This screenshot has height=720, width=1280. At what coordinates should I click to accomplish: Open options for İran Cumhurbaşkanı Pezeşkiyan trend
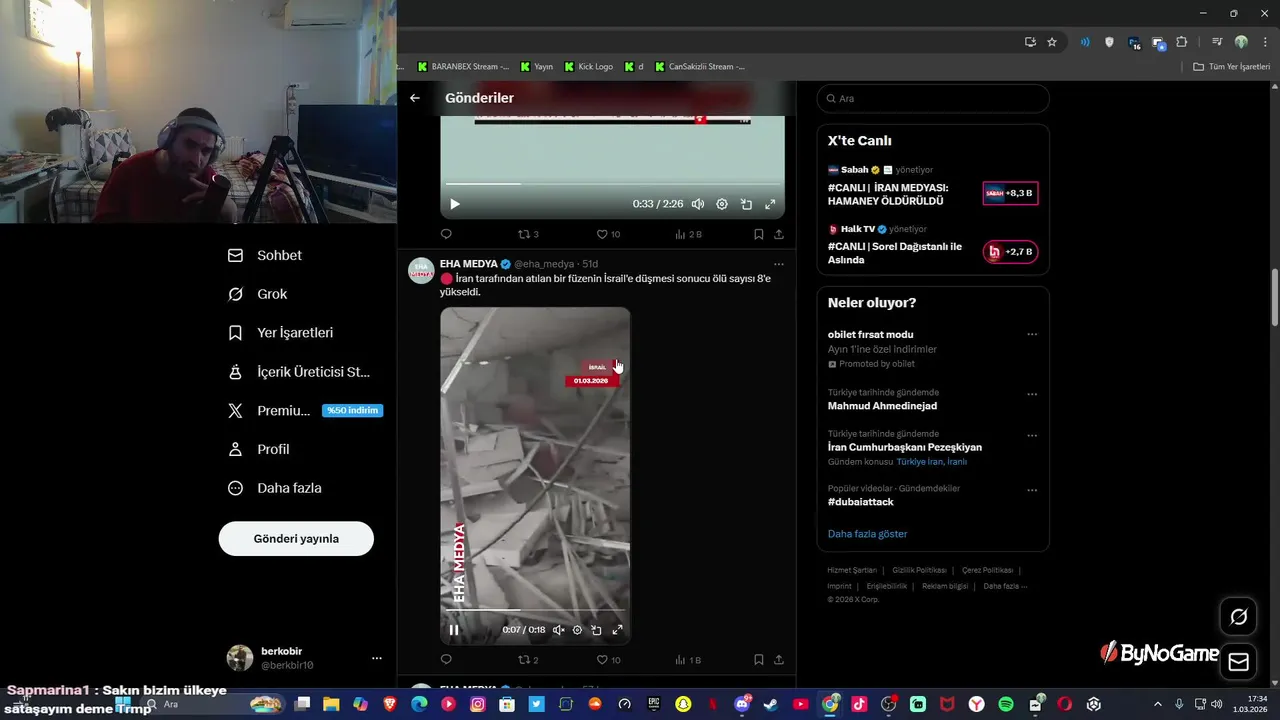click(x=1032, y=436)
